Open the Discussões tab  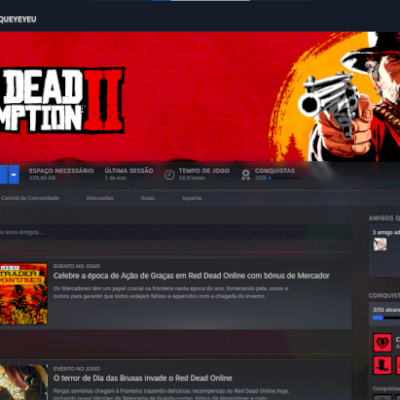100,198
